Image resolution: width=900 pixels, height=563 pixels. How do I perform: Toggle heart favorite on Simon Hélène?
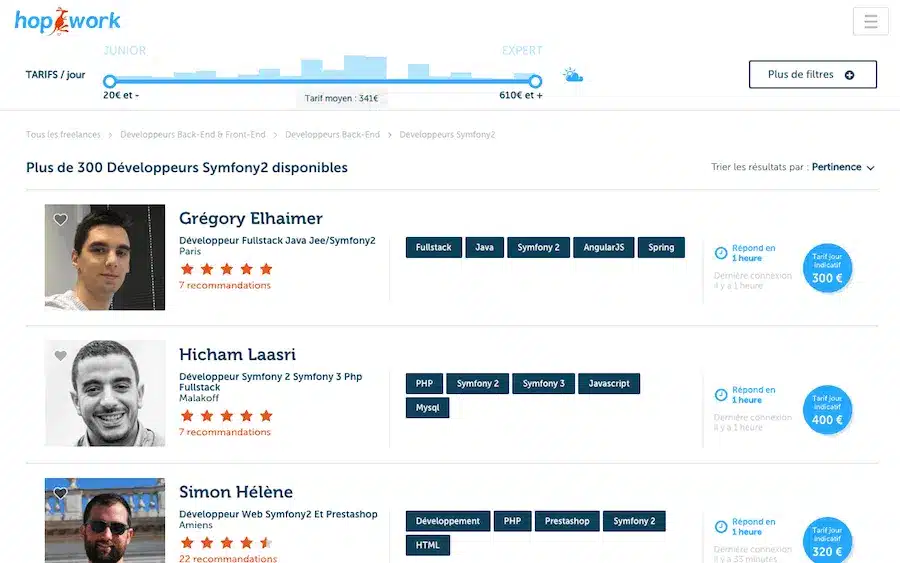tap(61, 493)
